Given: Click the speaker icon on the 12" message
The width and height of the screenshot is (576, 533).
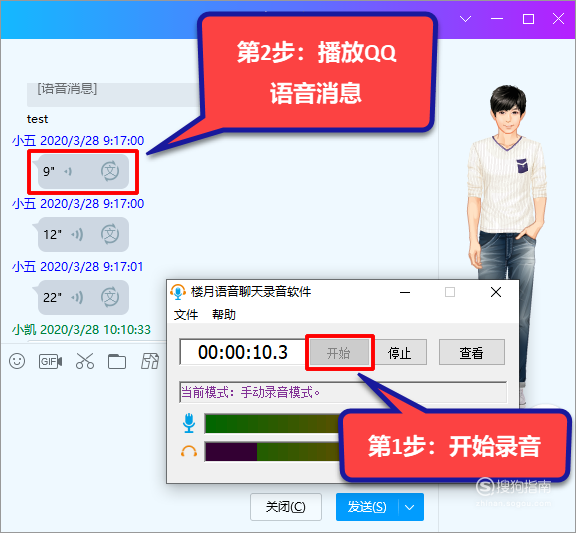Looking at the screenshot, I should 77,234.
